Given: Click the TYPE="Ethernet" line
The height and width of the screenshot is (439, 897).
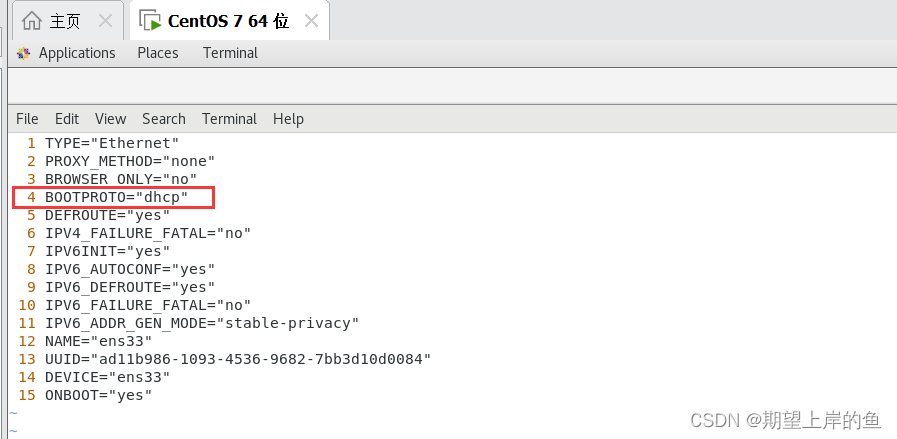Looking at the screenshot, I should (112, 143).
